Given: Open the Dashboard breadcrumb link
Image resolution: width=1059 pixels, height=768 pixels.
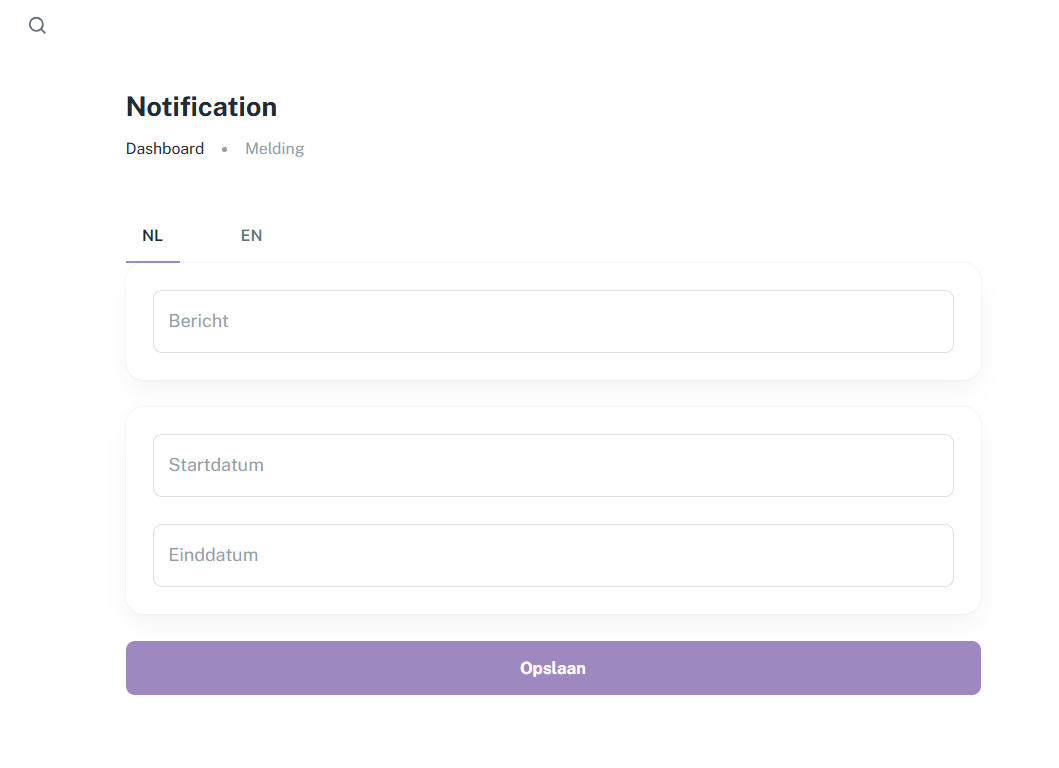Looking at the screenshot, I should (x=165, y=149).
